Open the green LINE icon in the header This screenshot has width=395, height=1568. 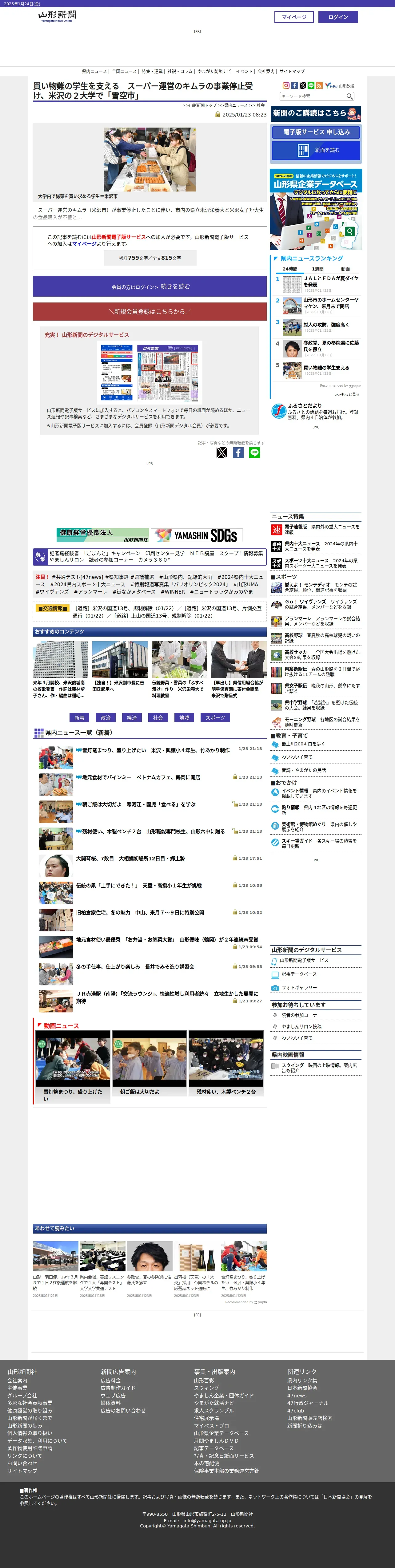click(x=311, y=86)
